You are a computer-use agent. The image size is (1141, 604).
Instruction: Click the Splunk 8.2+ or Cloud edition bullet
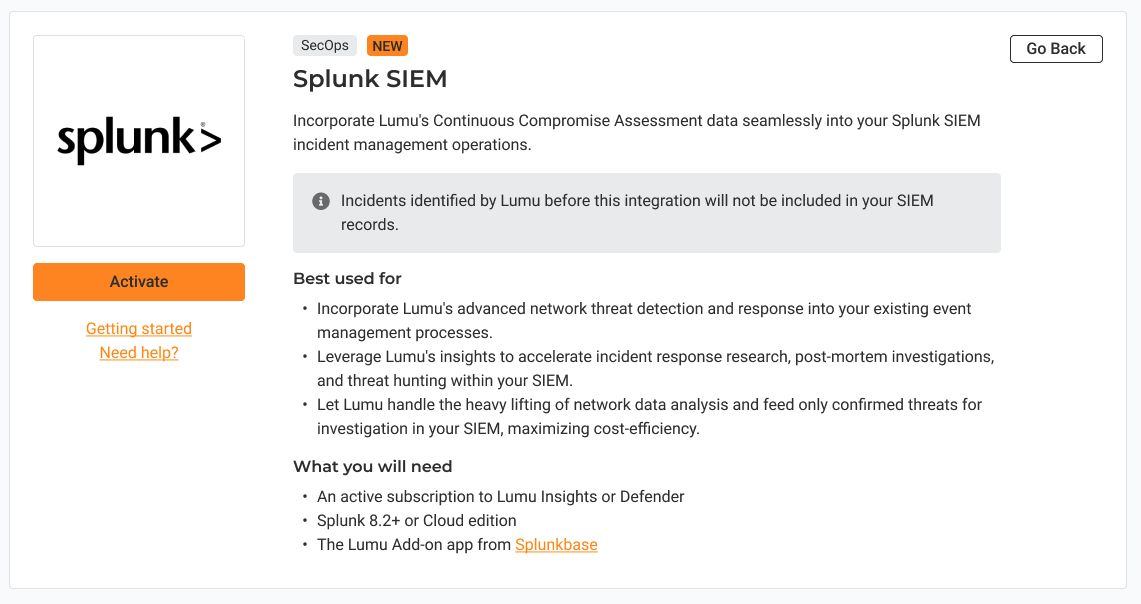[x=416, y=521]
